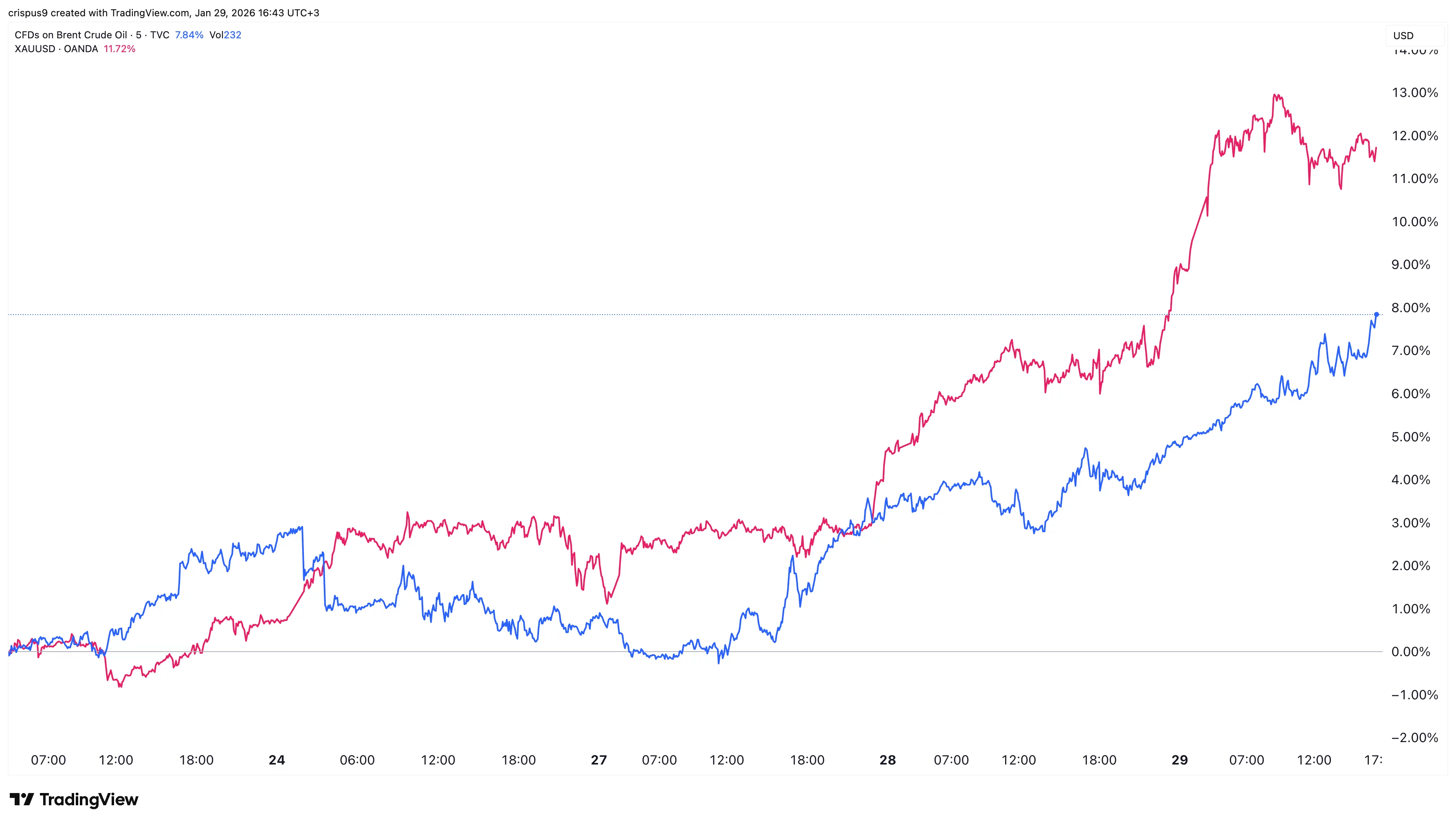Click the 10.00% price scale label

coord(1414,222)
